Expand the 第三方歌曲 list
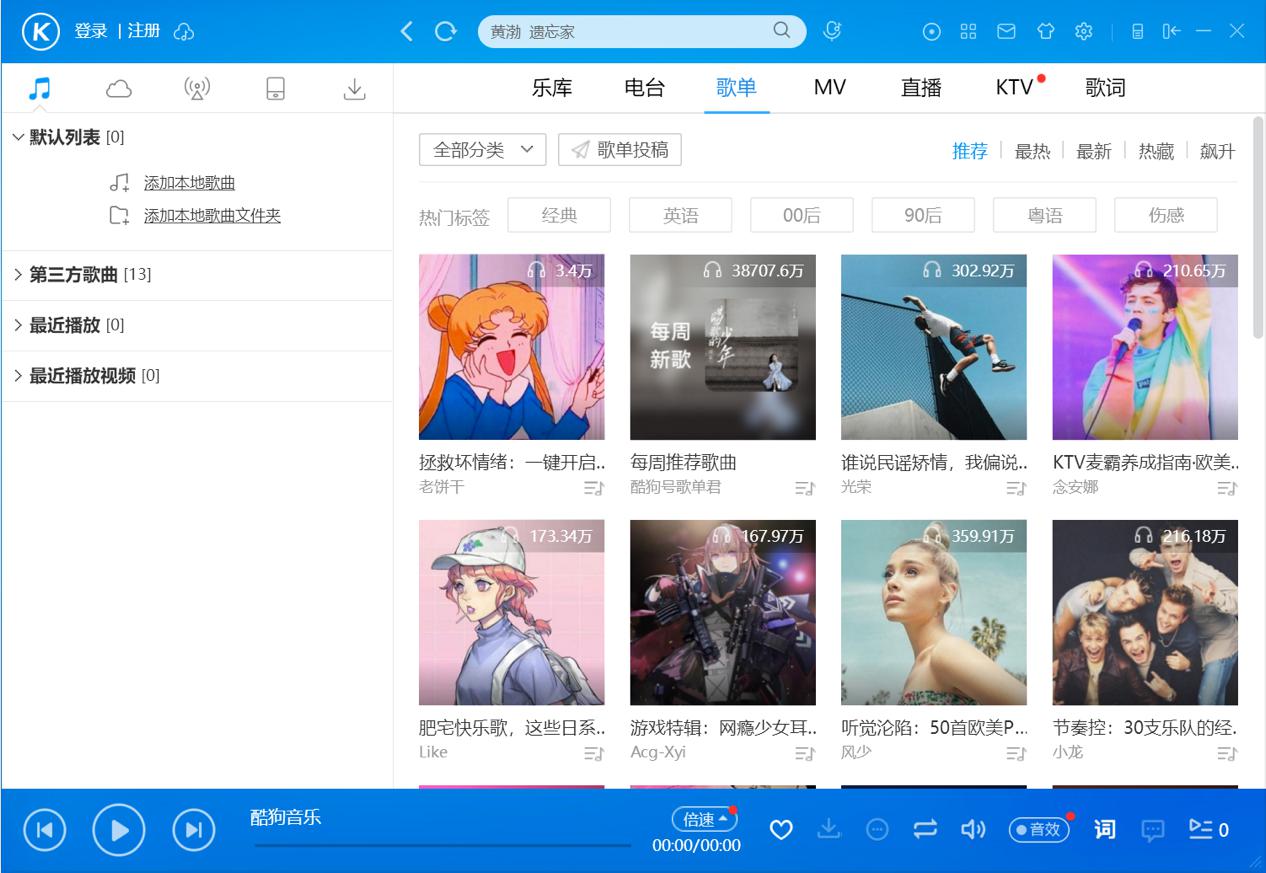Viewport: 1266px width, 873px height. point(75,274)
